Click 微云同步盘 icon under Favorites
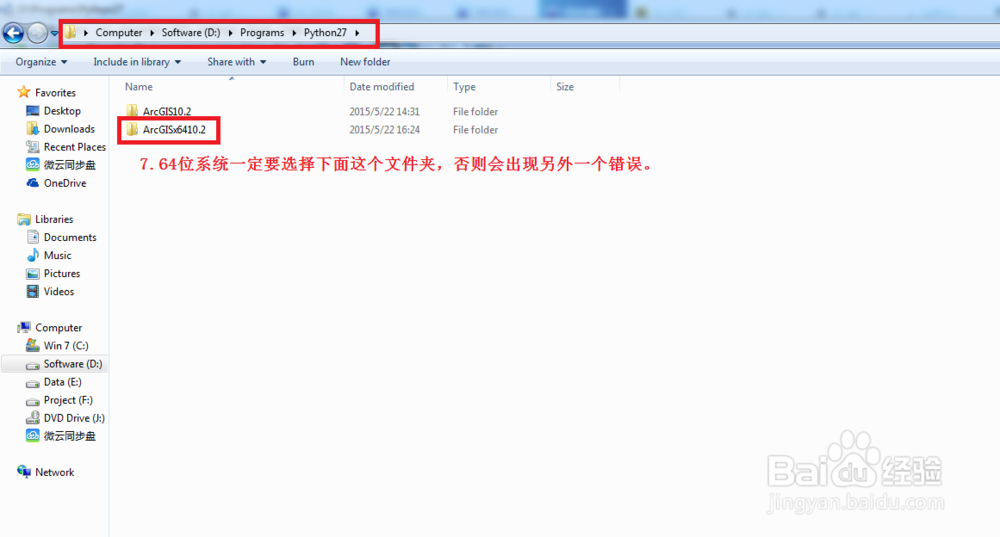 pyautogui.click(x=33, y=165)
